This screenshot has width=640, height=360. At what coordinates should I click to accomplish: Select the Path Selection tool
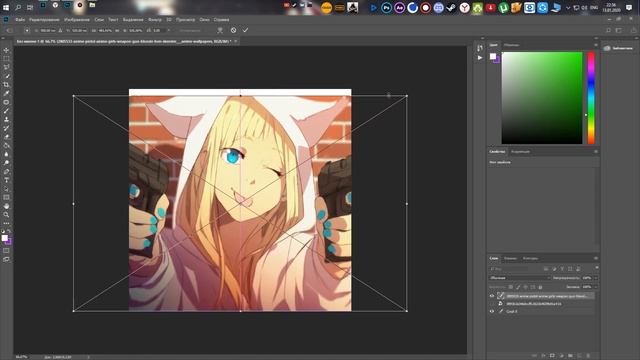6,189
